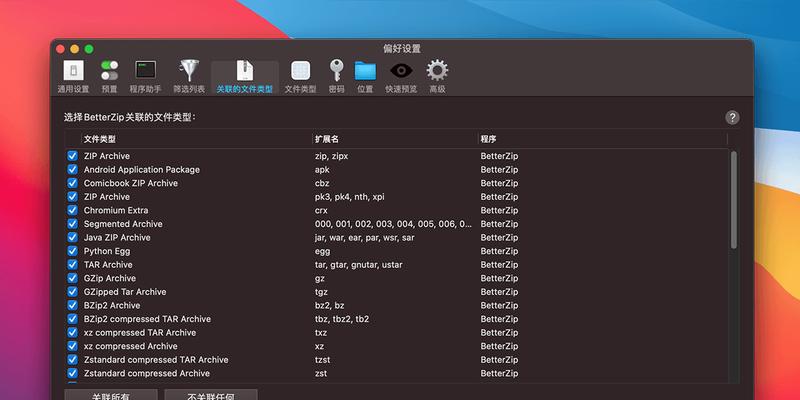
Task: Open the 位置 folder pane
Action: [x=365, y=77]
